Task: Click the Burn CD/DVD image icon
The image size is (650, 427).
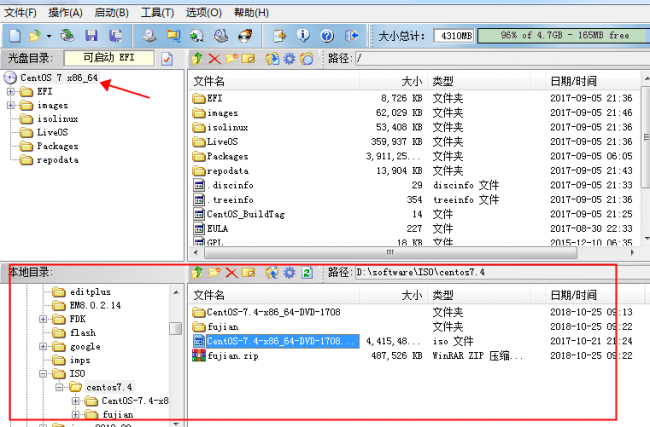Action: click(x=245, y=36)
